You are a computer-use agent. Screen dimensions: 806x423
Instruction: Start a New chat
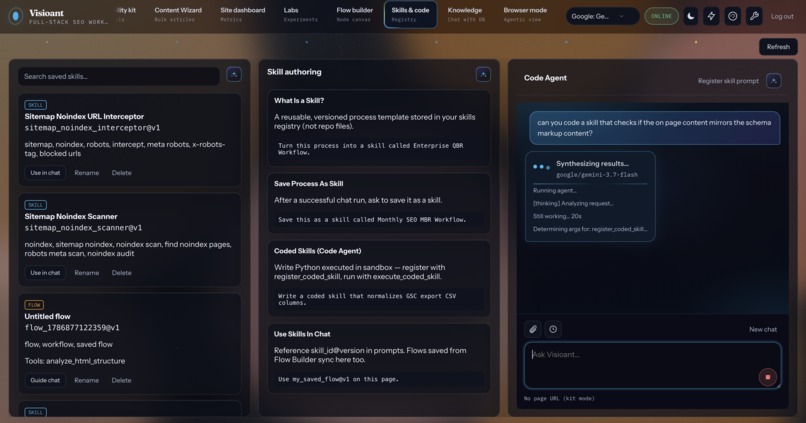tap(763, 329)
